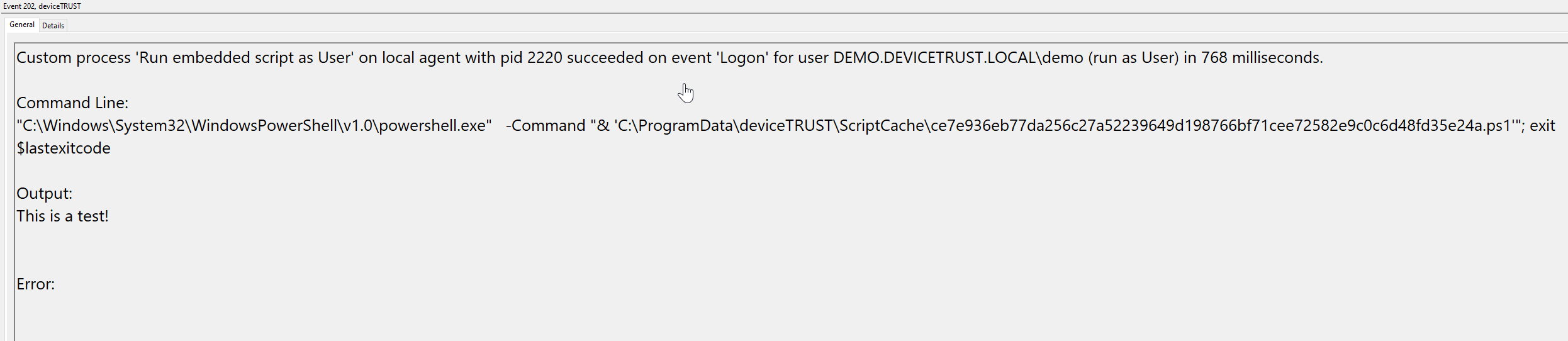The image size is (1568, 341).
Task: Click the 'Command Line:' label text
Action: (72, 103)
